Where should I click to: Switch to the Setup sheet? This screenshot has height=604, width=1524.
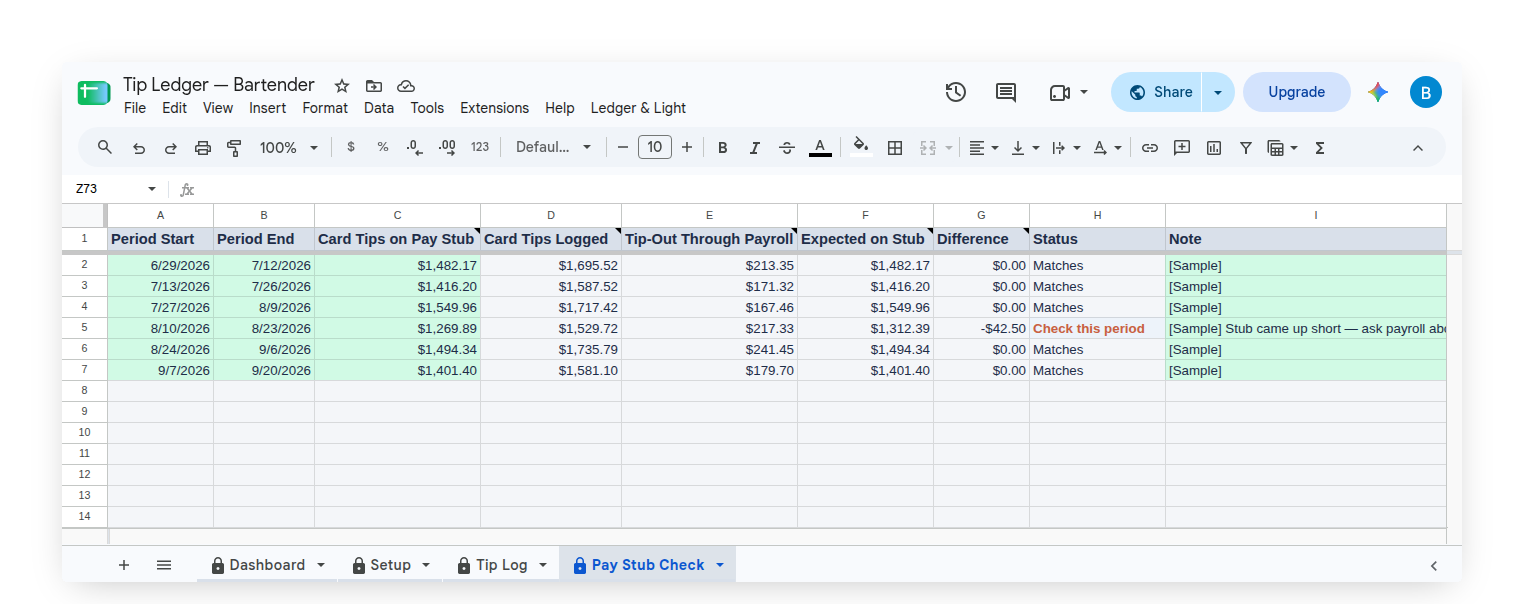coord(390,565)
